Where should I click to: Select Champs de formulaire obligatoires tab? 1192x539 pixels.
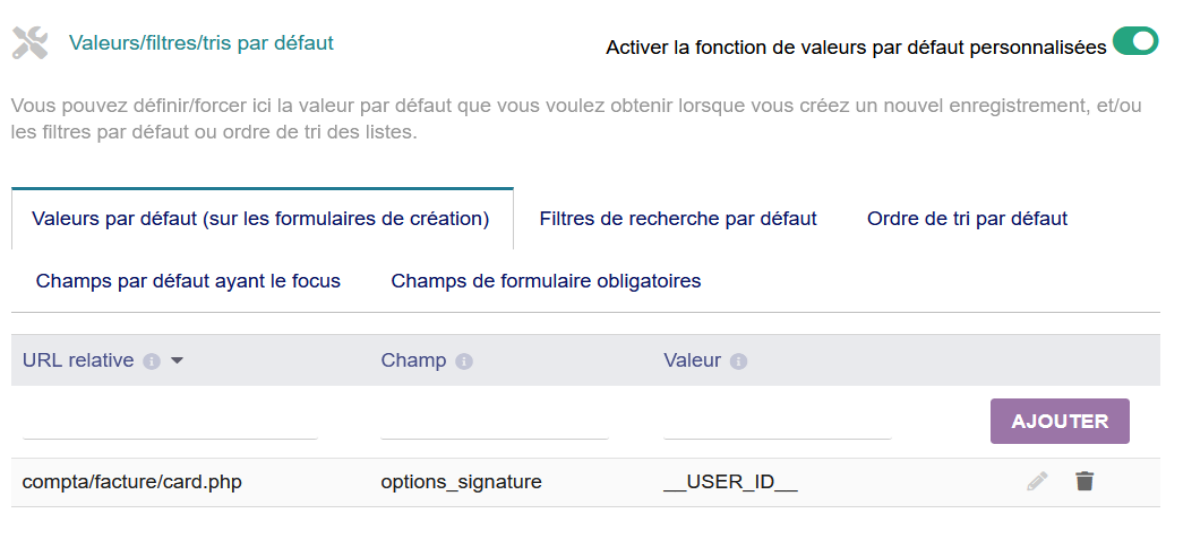pos(546,281)
